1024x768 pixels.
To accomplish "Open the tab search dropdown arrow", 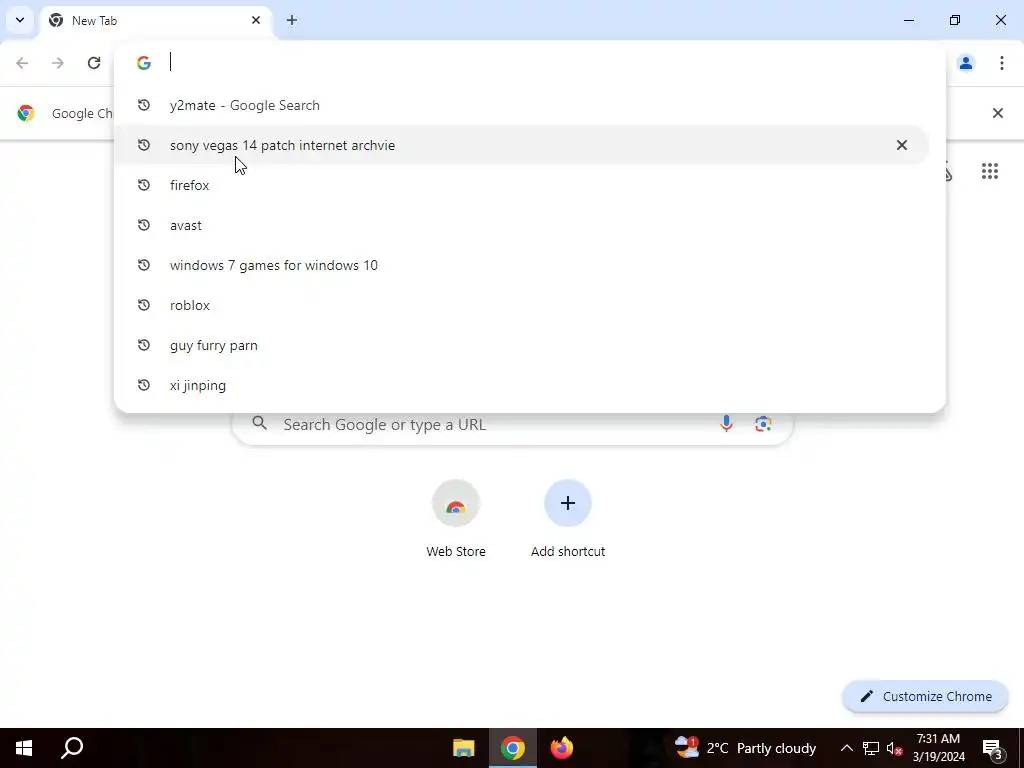I will (20, 20).
